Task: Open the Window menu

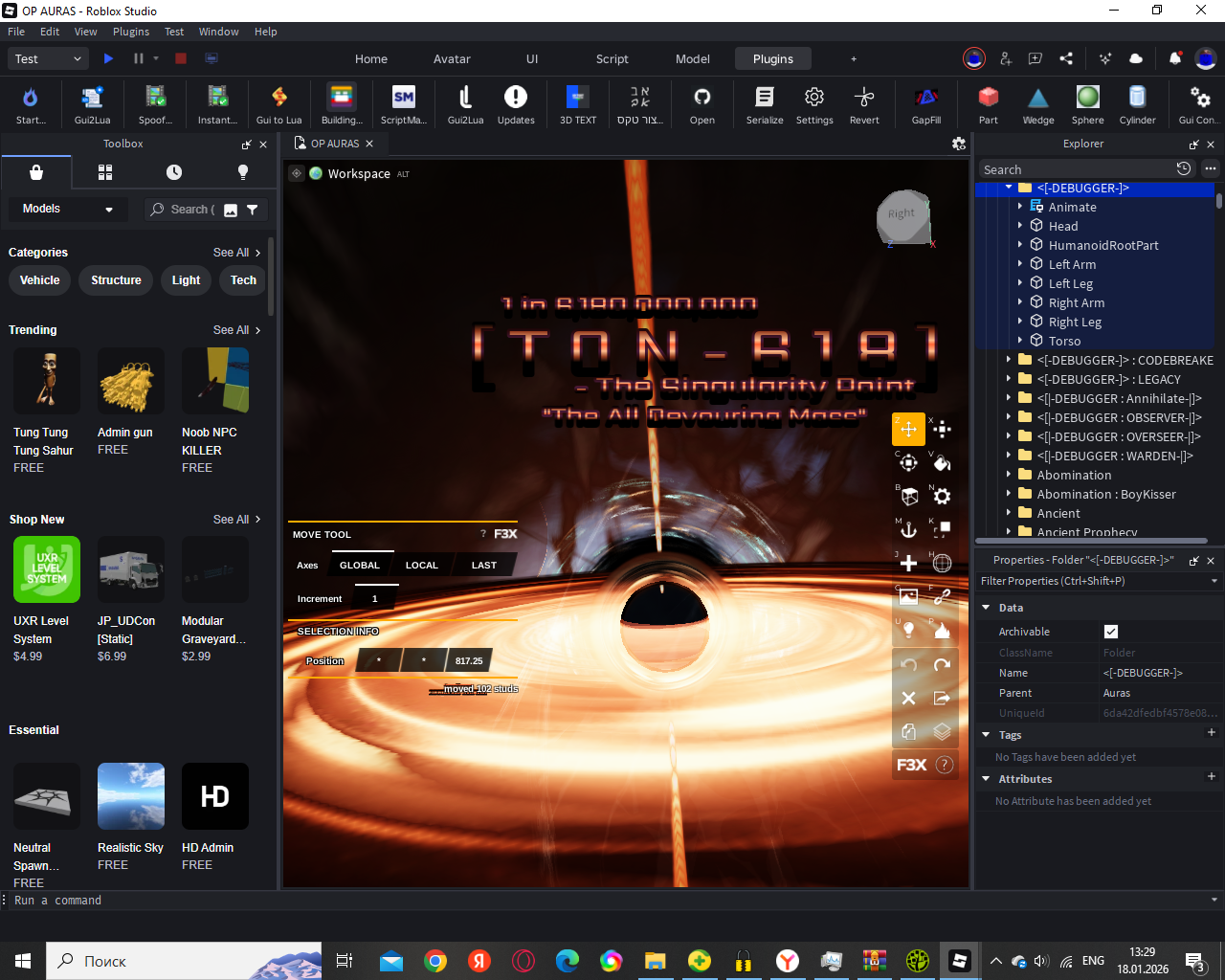Action: pyautogui.click(x=218, y=32)
